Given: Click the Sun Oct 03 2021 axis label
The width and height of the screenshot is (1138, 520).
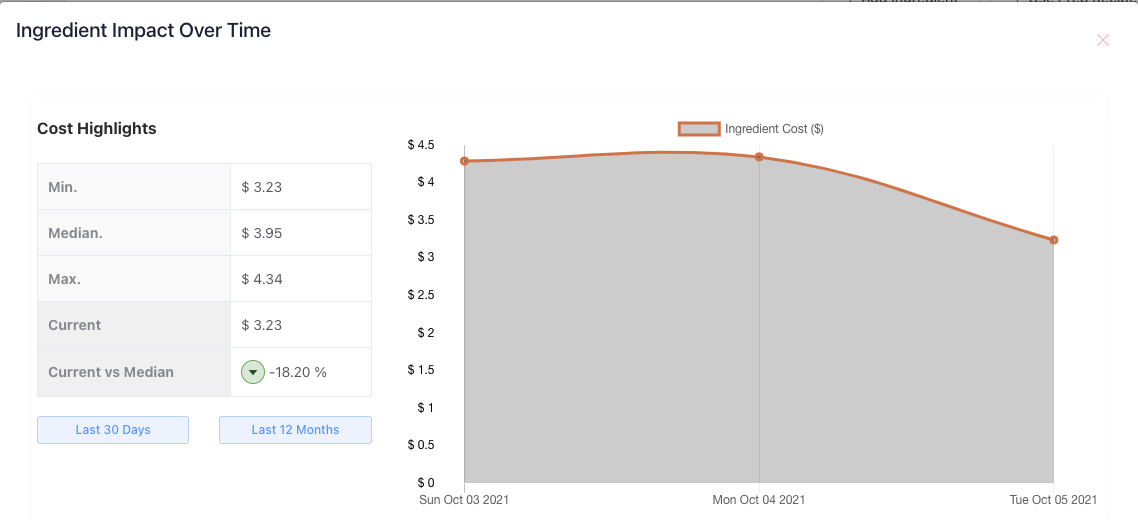Looking at the screenshot, I should click(465, 499).
